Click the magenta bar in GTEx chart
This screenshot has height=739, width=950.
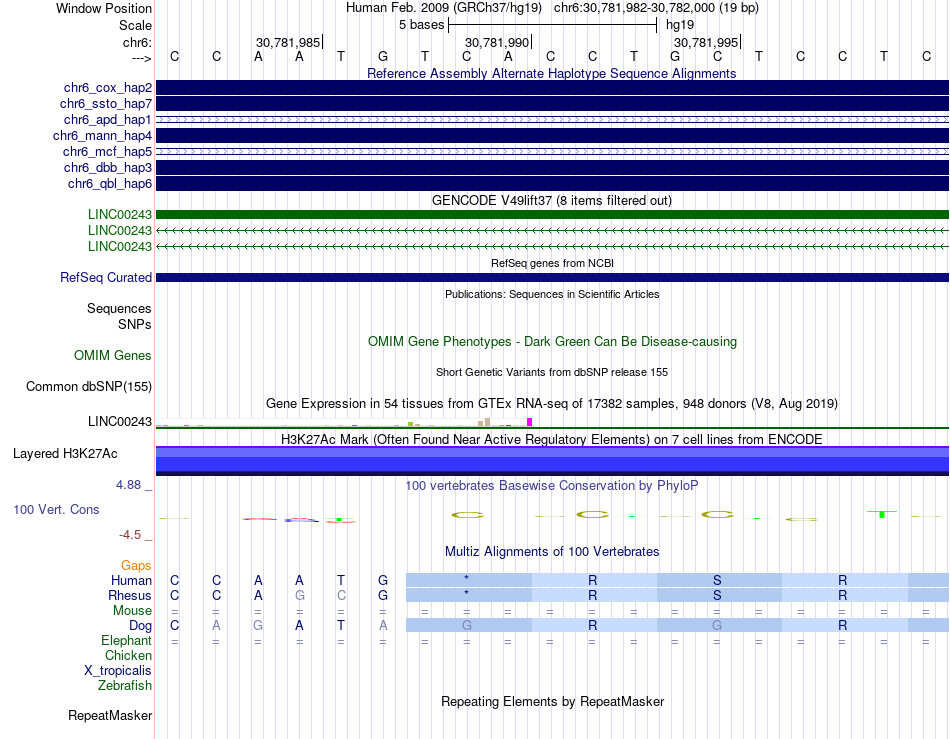tap(530, 422)
